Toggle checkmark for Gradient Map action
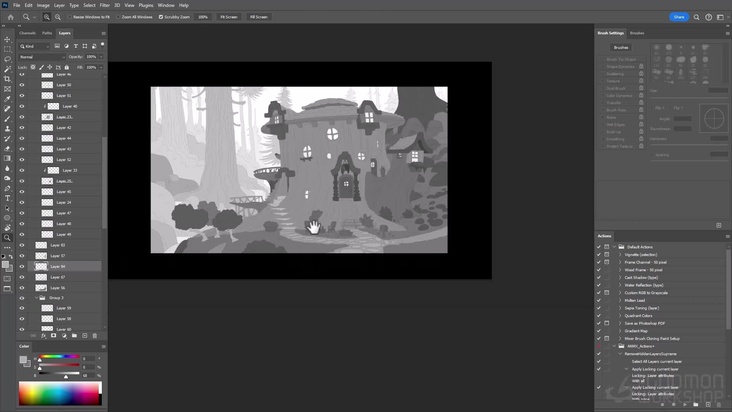The image size is (732, 412). 599,331
